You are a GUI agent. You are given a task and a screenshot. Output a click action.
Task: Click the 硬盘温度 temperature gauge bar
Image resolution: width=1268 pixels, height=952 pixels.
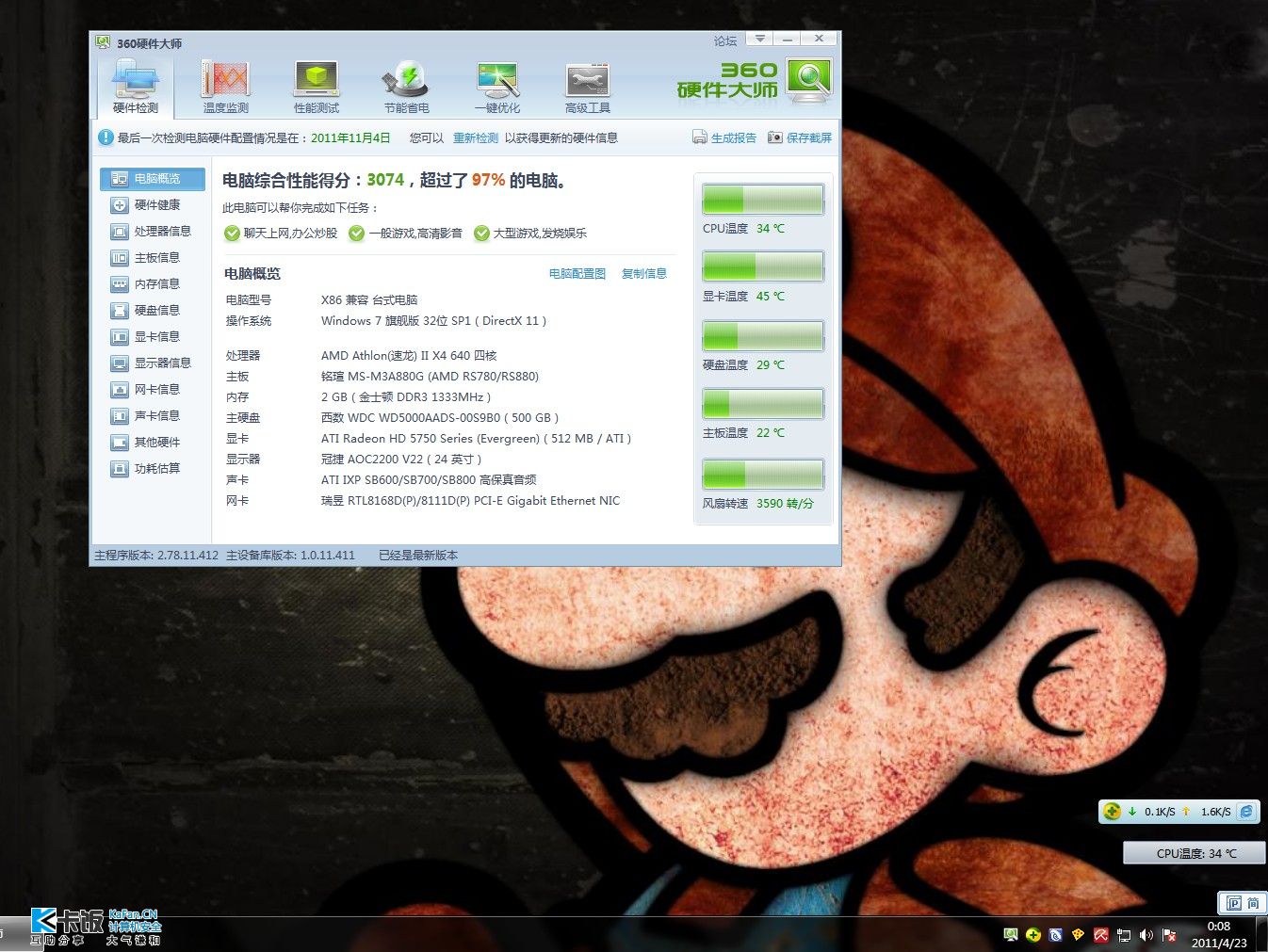763,336
